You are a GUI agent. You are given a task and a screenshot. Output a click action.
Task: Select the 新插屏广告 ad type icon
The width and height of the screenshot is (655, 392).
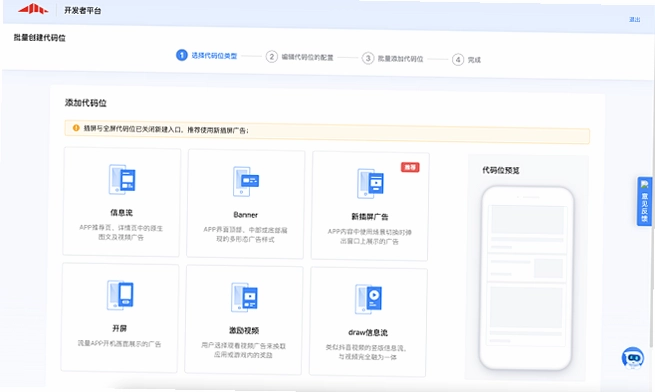point(370,183)
